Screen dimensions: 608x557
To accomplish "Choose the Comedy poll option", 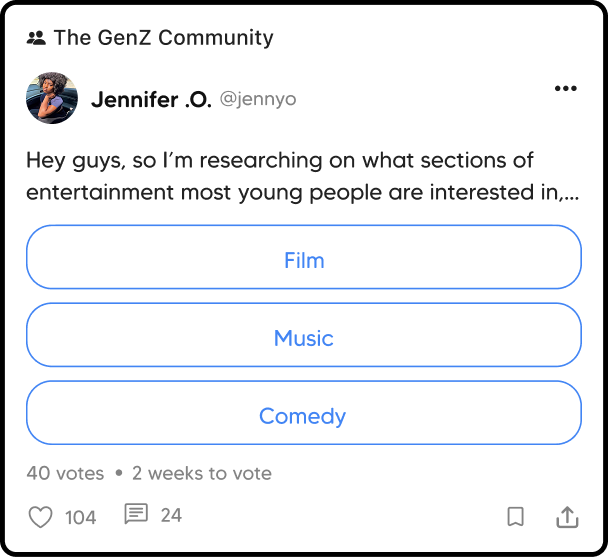I will 303,416.
